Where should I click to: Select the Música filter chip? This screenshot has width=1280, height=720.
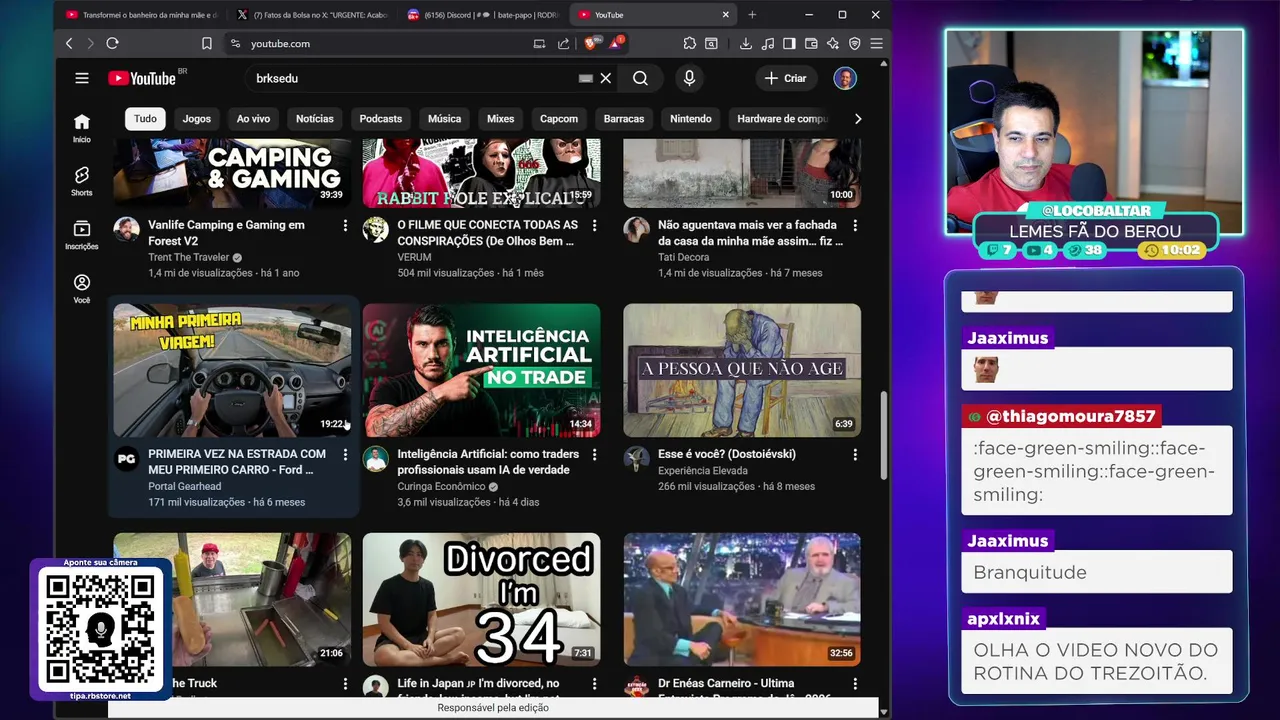(x=444, y=119)
